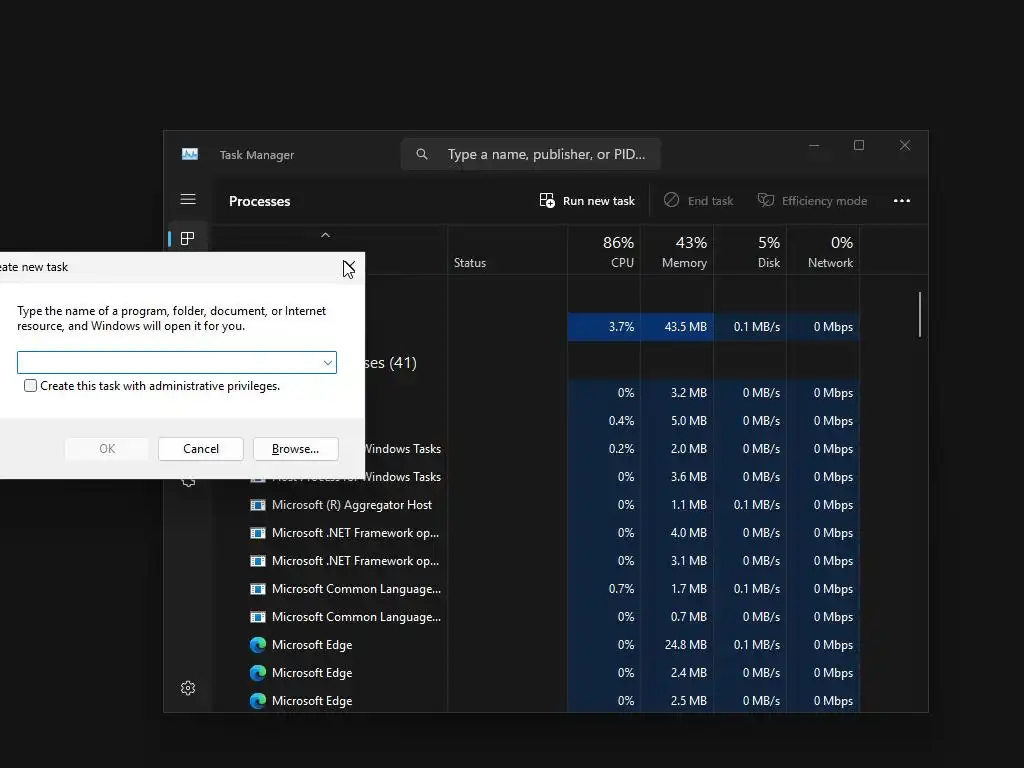
Task: Click the Edge icon in the 2.5 MB row
Action: click(258, 701)
